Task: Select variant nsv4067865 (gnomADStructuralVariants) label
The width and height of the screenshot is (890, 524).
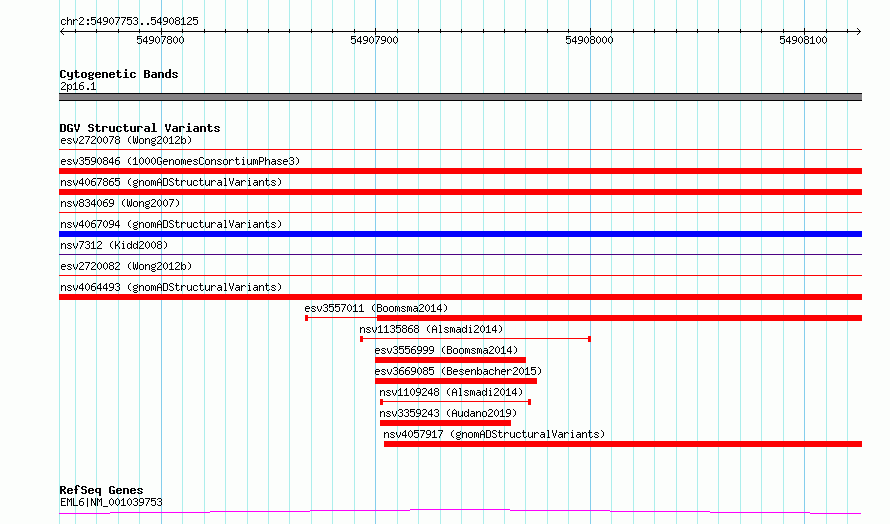Action: coord(171,182)
